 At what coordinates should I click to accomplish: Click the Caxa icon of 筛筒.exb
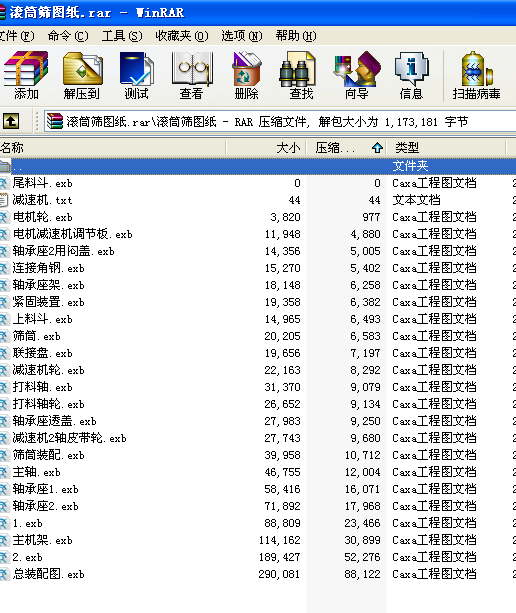click(4, 336)
